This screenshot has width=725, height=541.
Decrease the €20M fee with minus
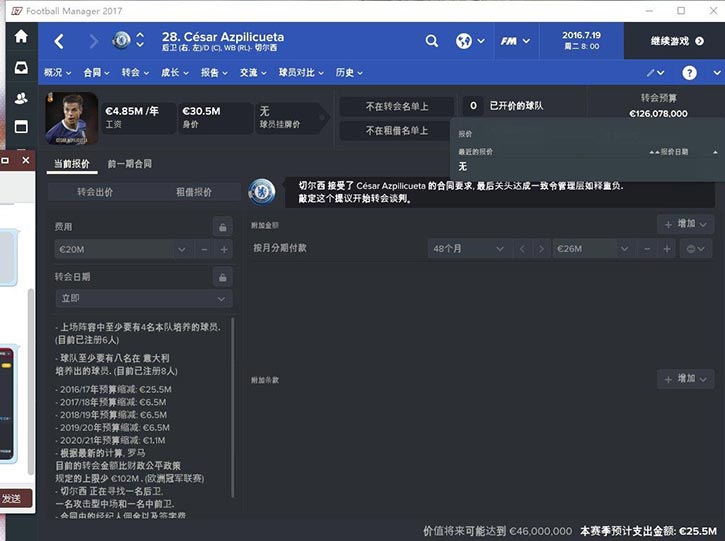pyautogui.click(x=204, y=250)
